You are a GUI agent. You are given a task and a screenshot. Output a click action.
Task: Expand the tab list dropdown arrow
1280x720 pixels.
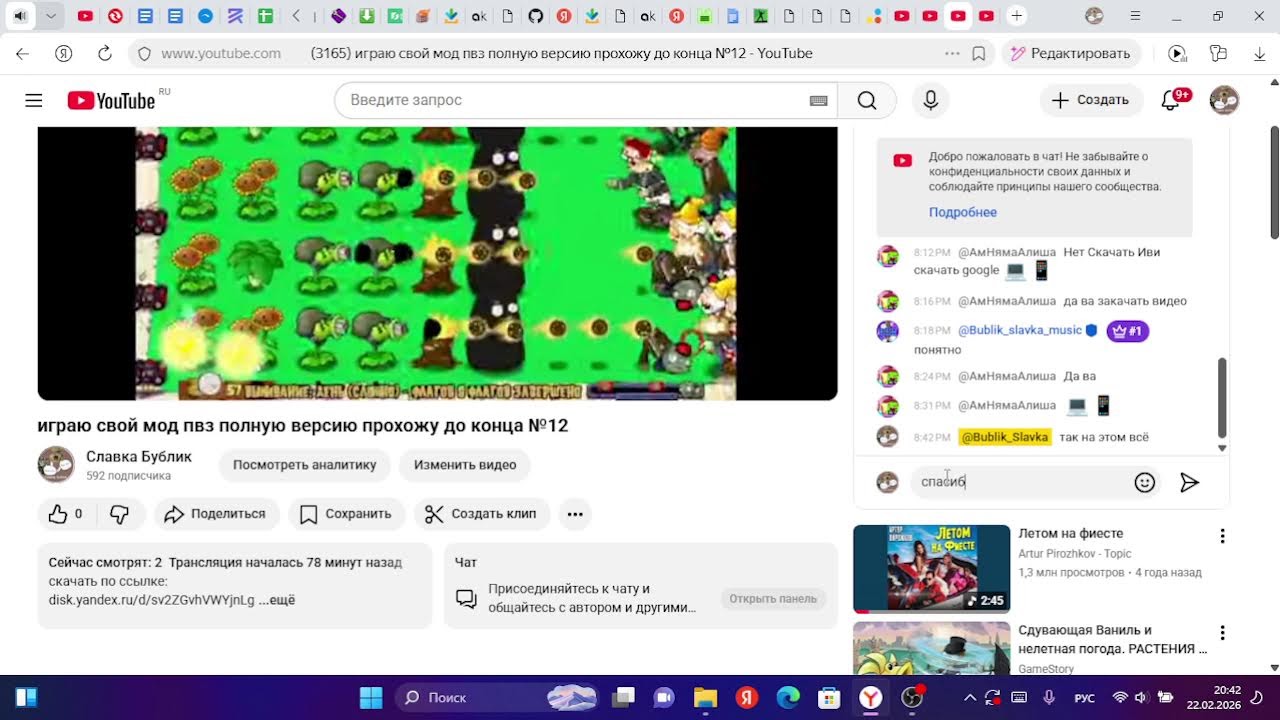tap(51, 16)
